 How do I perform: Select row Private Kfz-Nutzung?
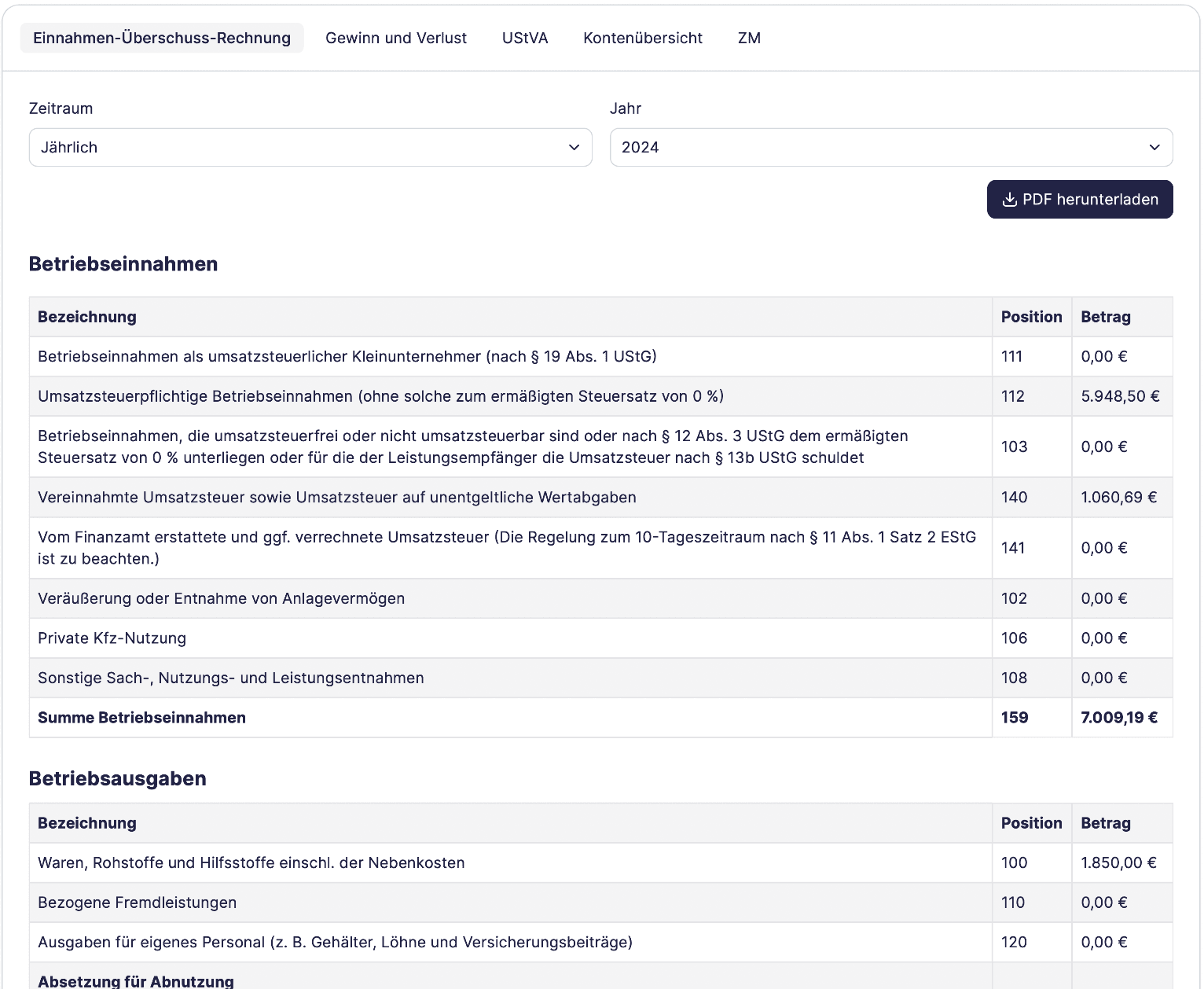(601, 638)
